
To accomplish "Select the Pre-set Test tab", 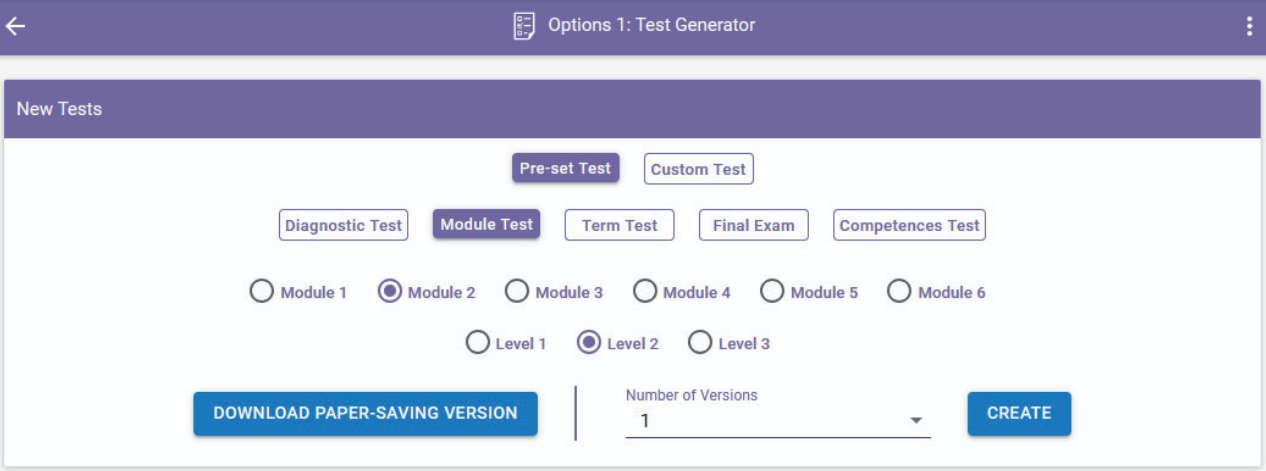I will 566,168.
